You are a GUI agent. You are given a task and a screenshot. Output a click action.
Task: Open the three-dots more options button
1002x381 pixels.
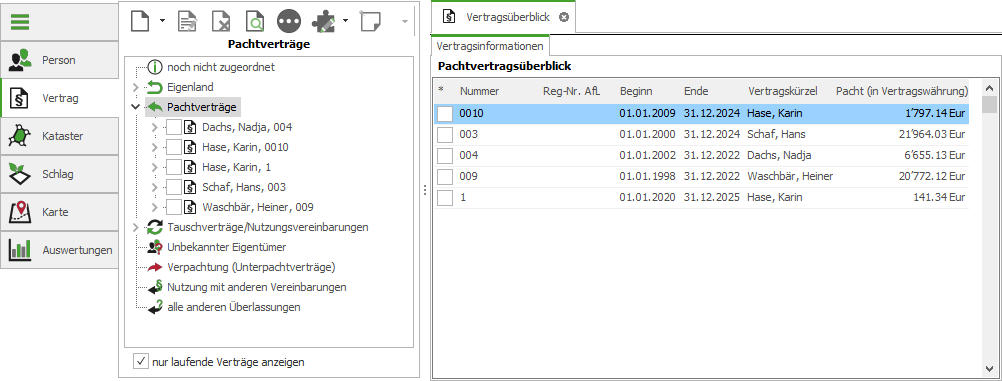(289, 21)
